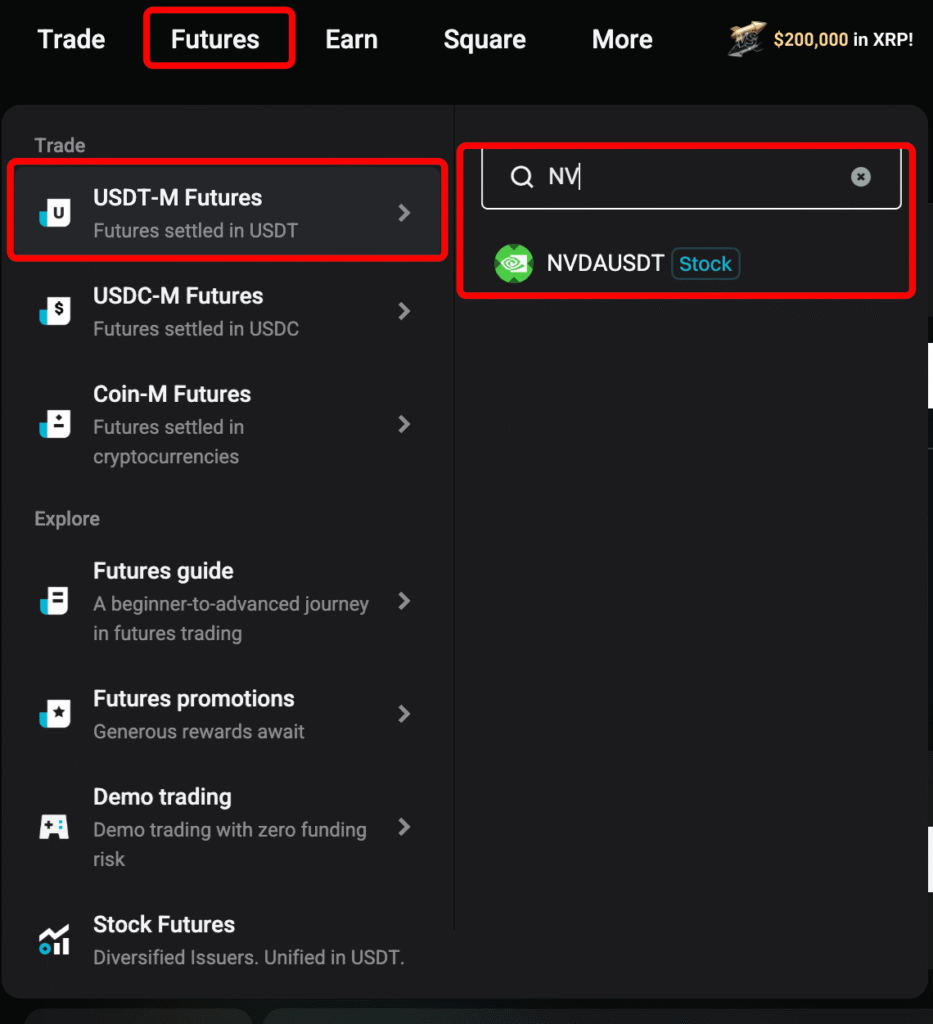Open the Earn menu
Image resolution: width=933 pixels, height=1024 pixels.
coord(351,40)
